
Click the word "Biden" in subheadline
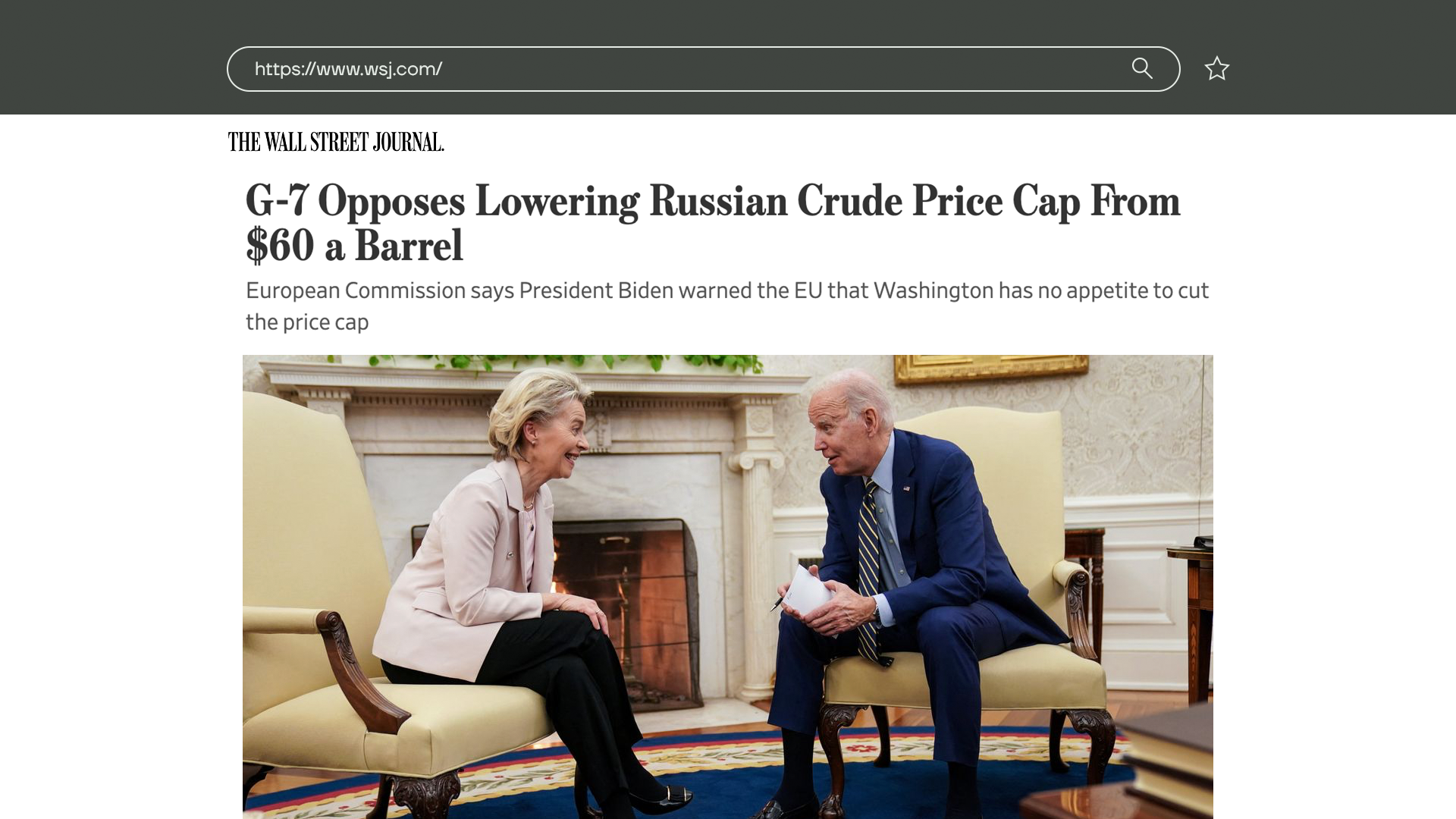pyautogui.click(x=645, y=290)
